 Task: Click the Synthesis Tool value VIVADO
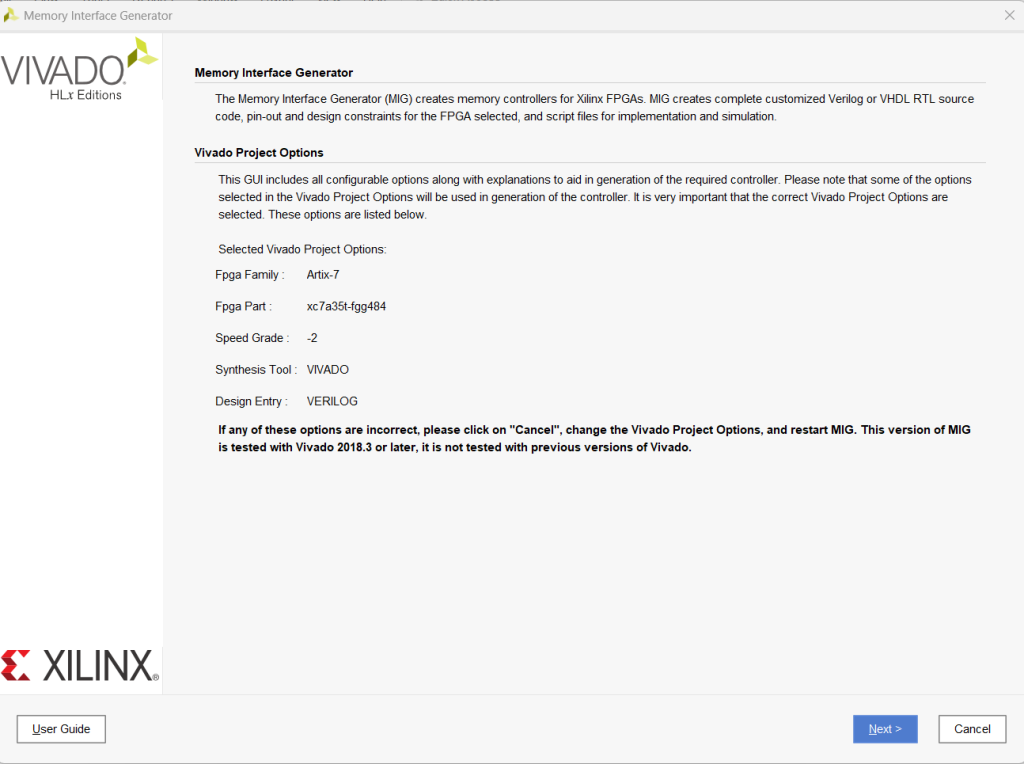coord(328,370)
